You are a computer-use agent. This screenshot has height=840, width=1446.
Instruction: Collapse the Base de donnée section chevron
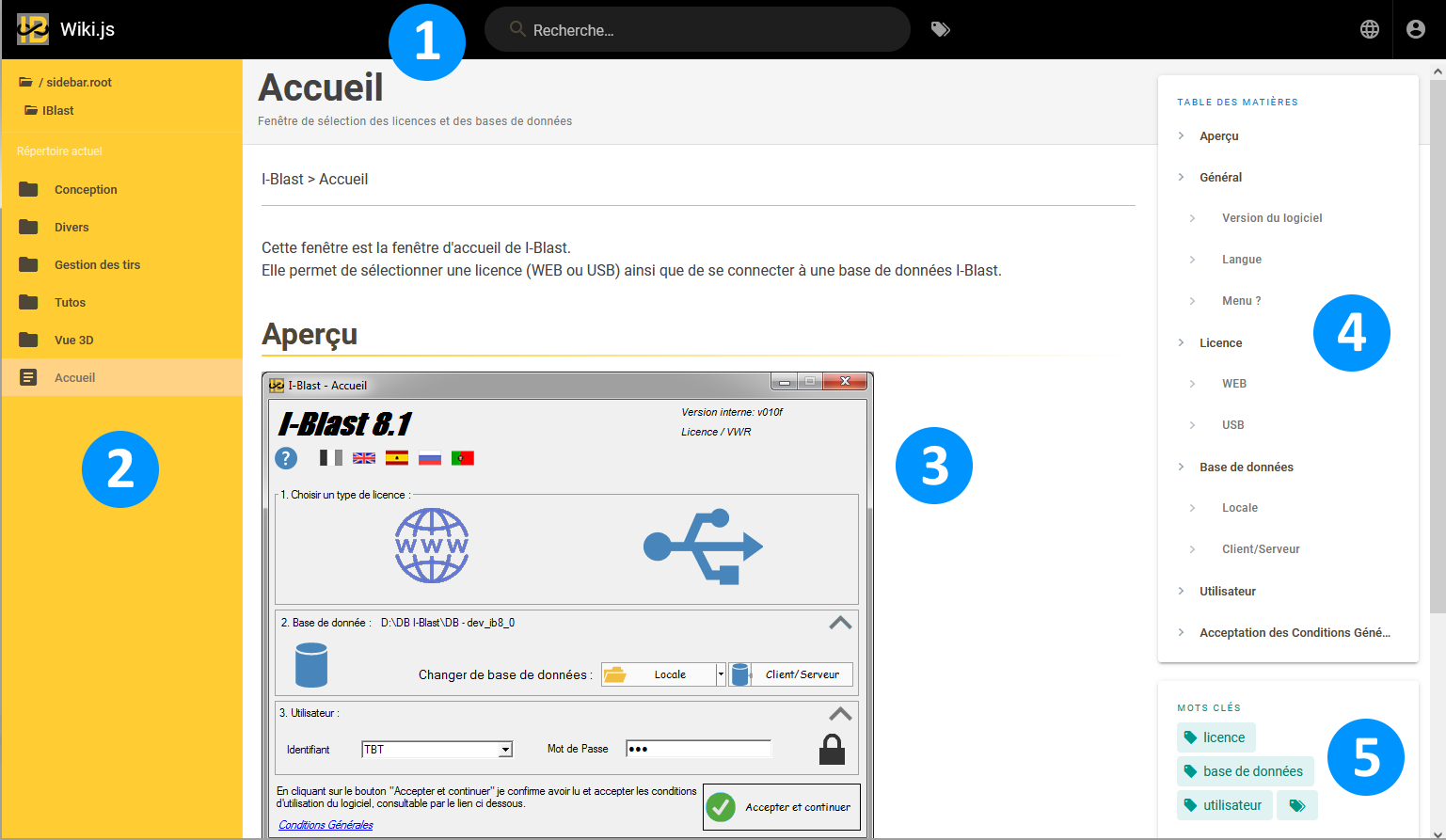(x=840, y=623)
